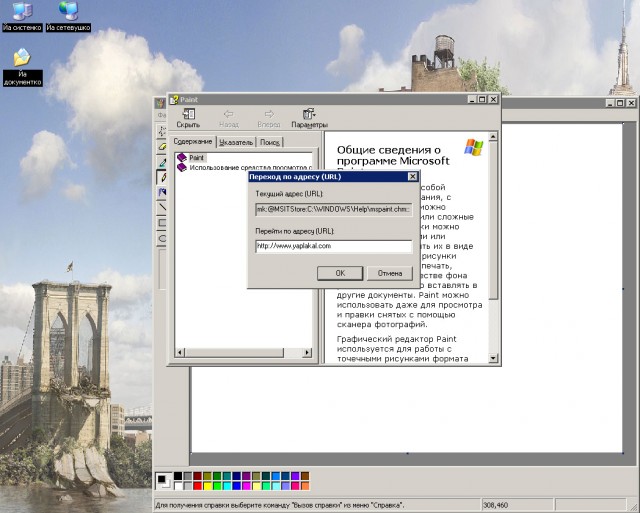640x513 pixels.
Task: Pick the white color swatch
Action: (178, 486)
